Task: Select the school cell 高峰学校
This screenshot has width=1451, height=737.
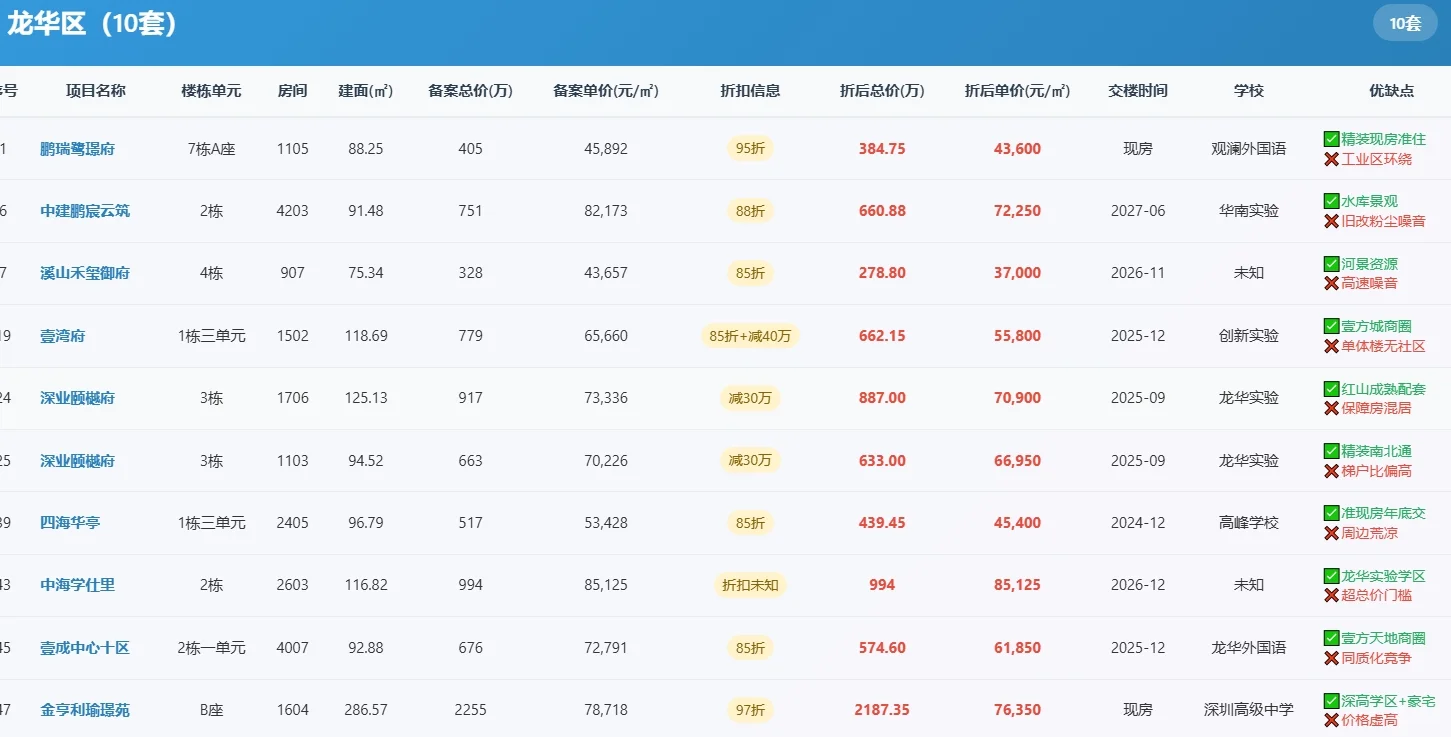Action: point(1249,523)
